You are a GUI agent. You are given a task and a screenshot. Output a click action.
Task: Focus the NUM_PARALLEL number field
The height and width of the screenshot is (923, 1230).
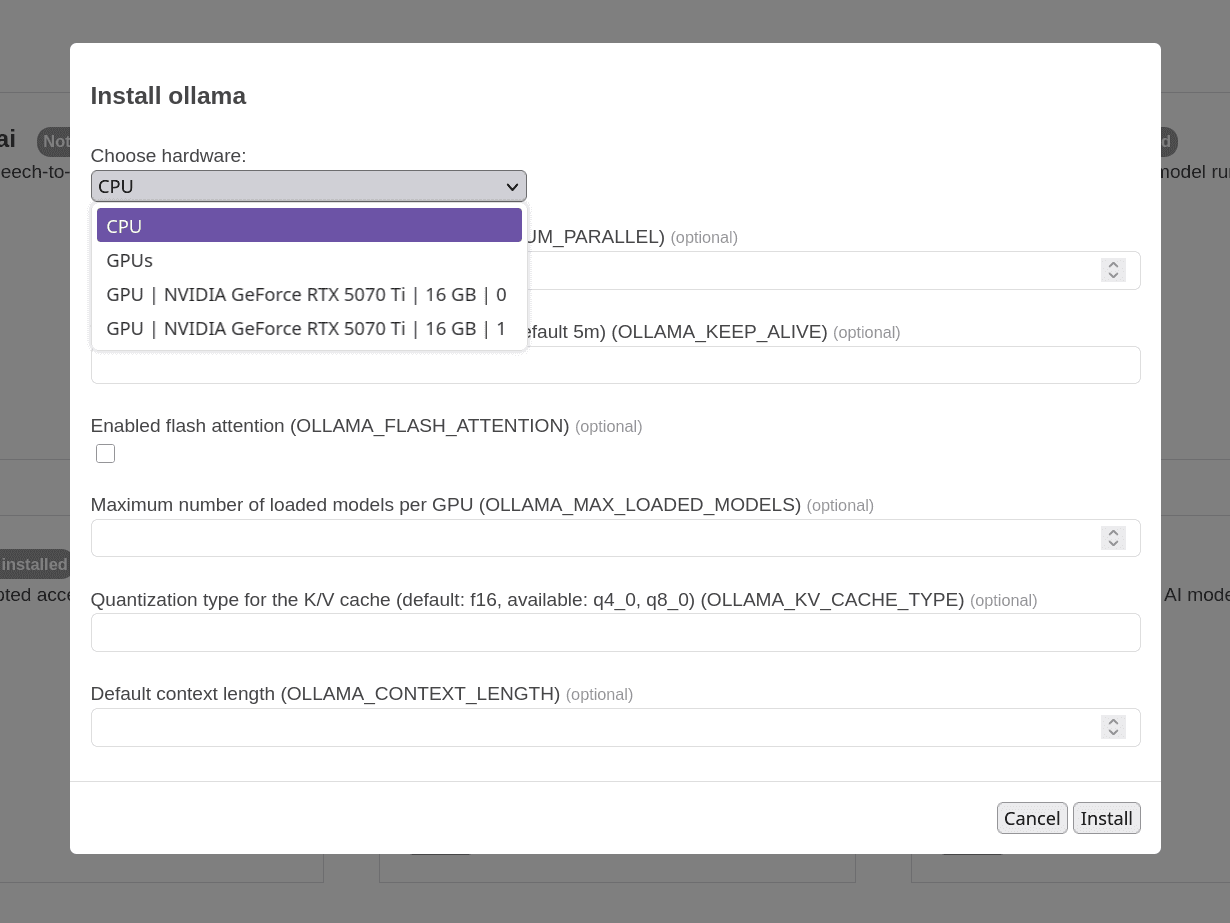click(800, 271)
